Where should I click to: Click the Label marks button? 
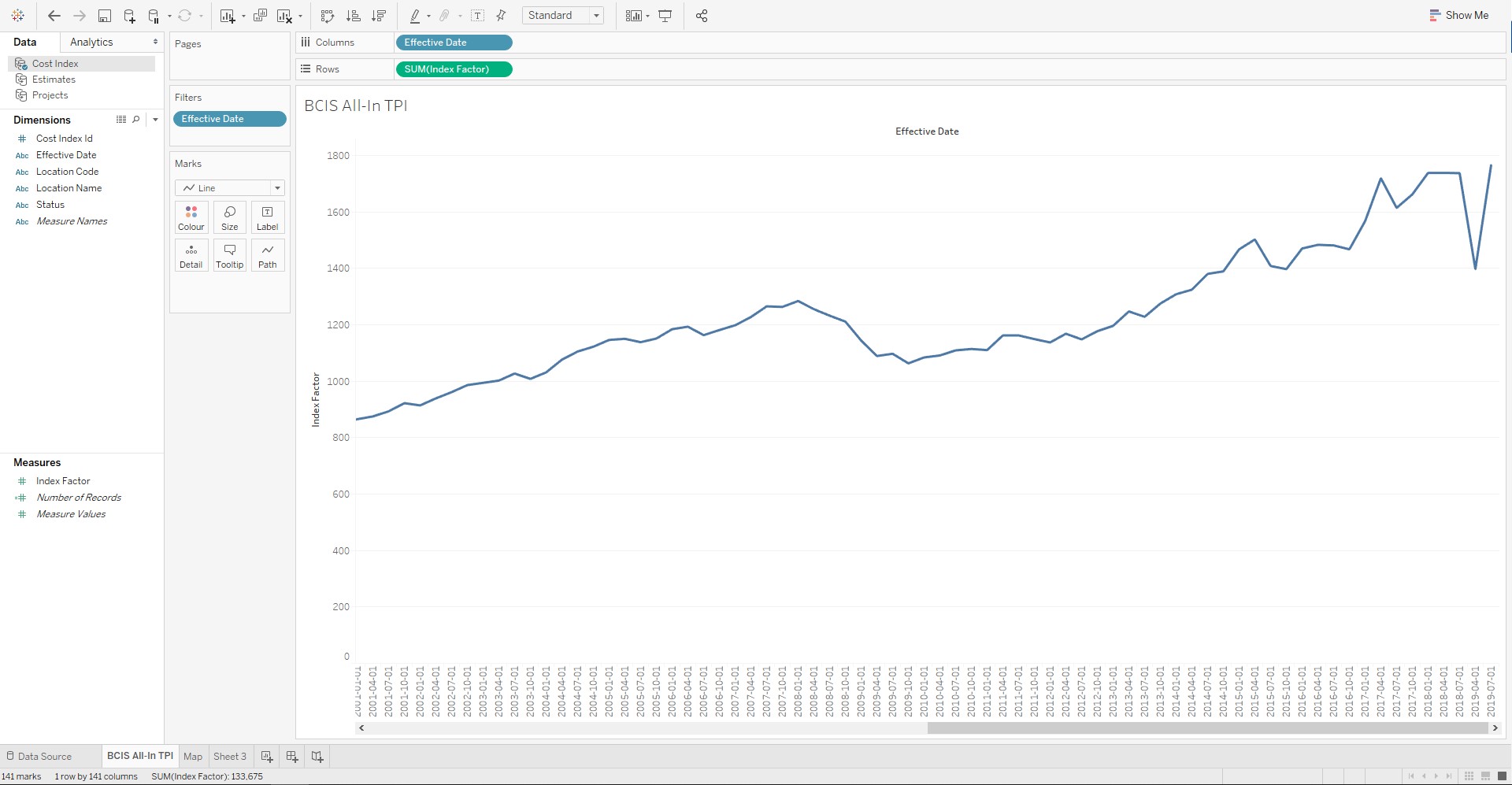click(268, 218)
